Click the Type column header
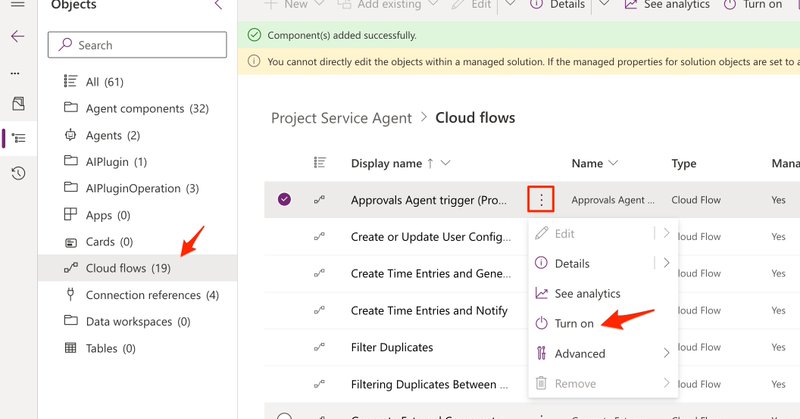800x419 pixels. [x=684, y=163]
